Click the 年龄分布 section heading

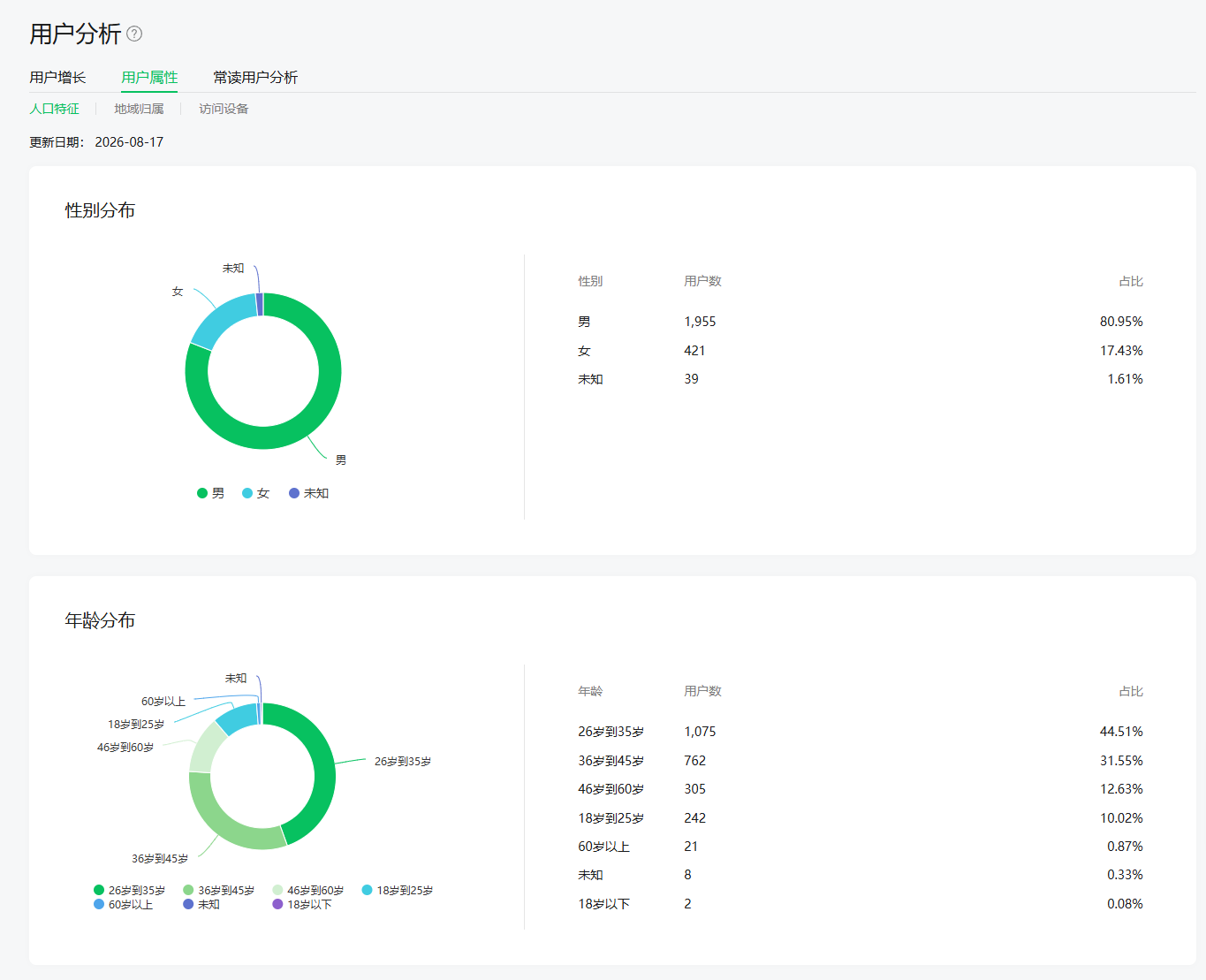click(x=100, y=620)
